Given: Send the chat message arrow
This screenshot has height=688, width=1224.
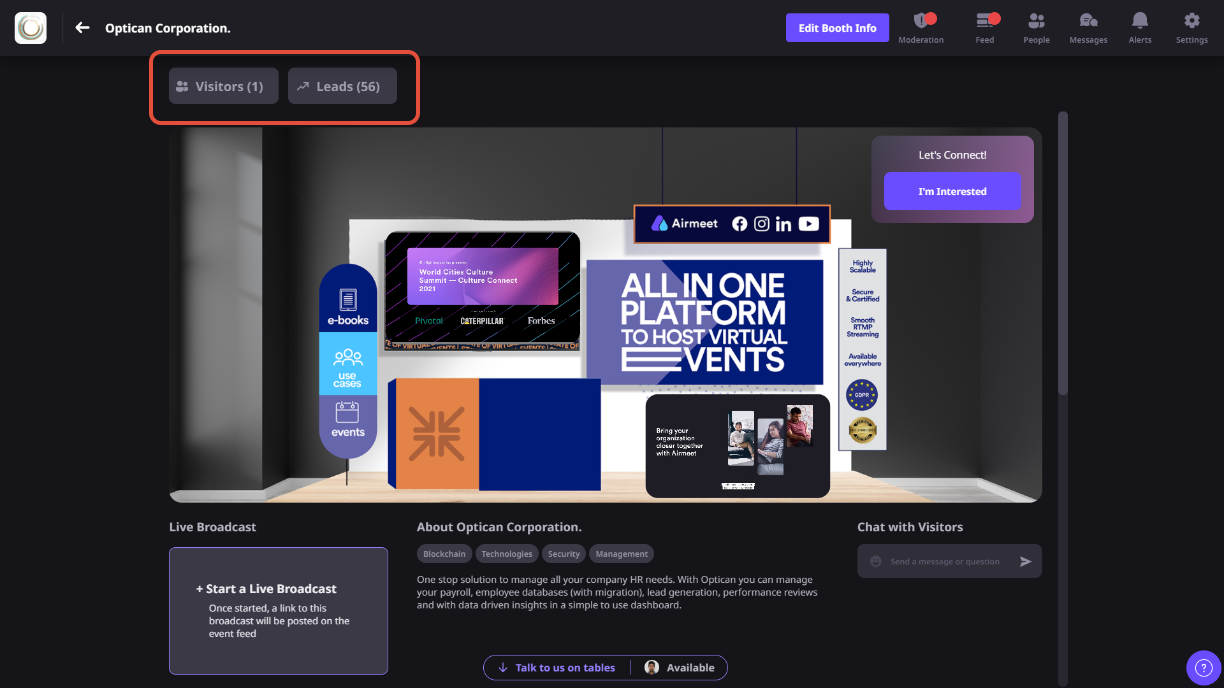Looking at the screenshot, I should coord(1025,561).
